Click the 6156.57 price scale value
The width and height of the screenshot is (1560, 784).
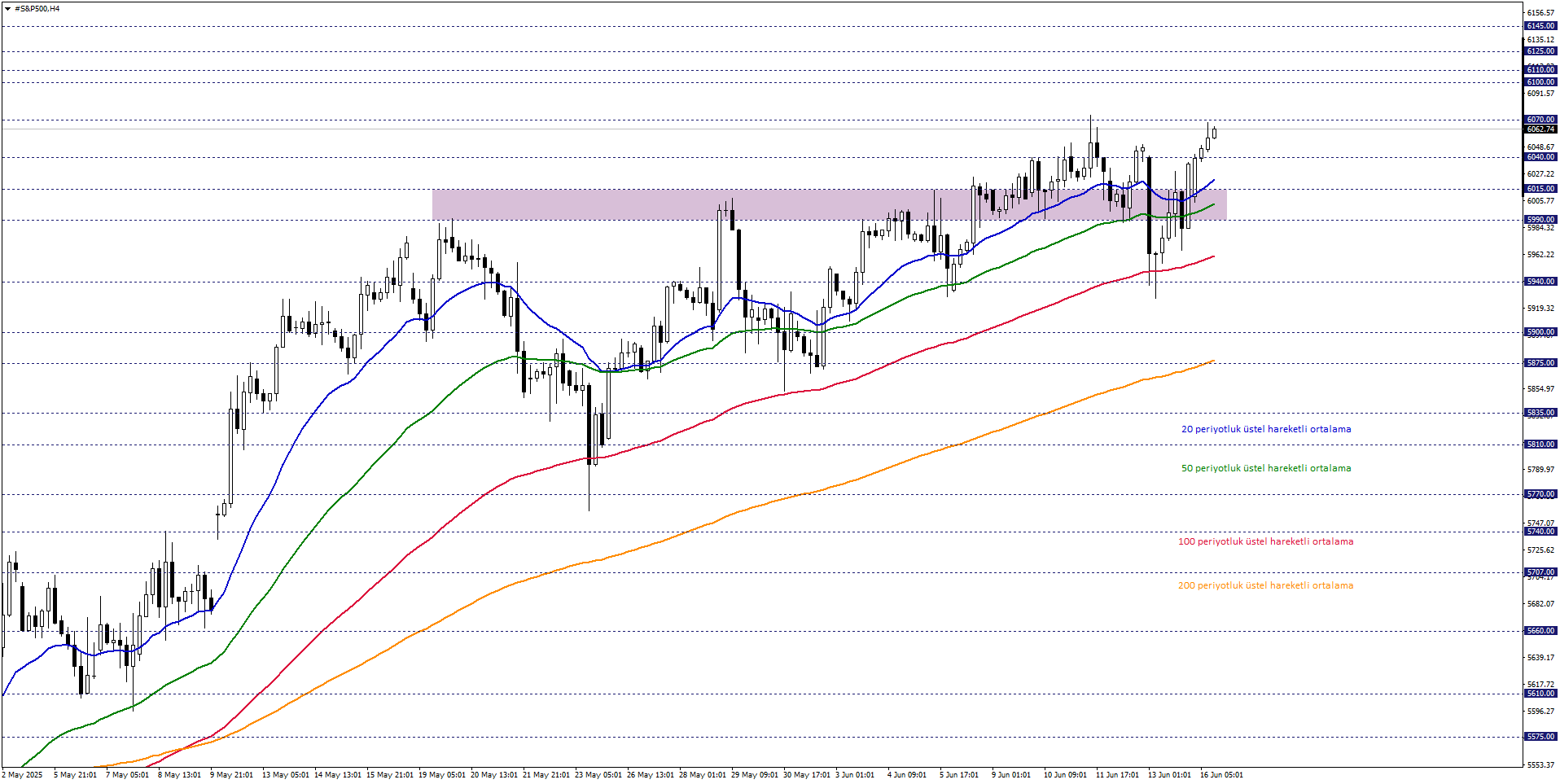(1540, 13)
